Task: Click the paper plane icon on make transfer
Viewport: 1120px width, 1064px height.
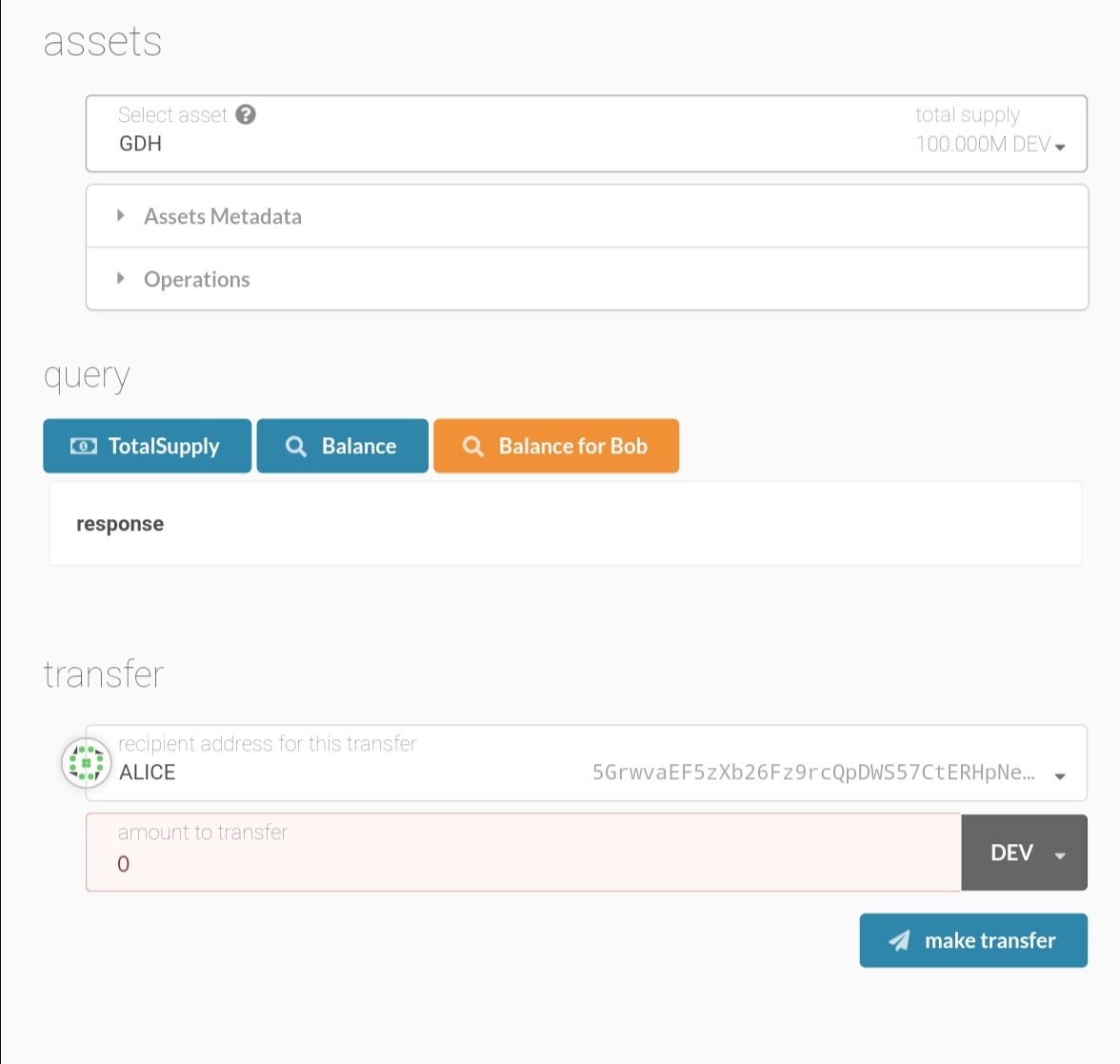Action: (x=899, y=941)
